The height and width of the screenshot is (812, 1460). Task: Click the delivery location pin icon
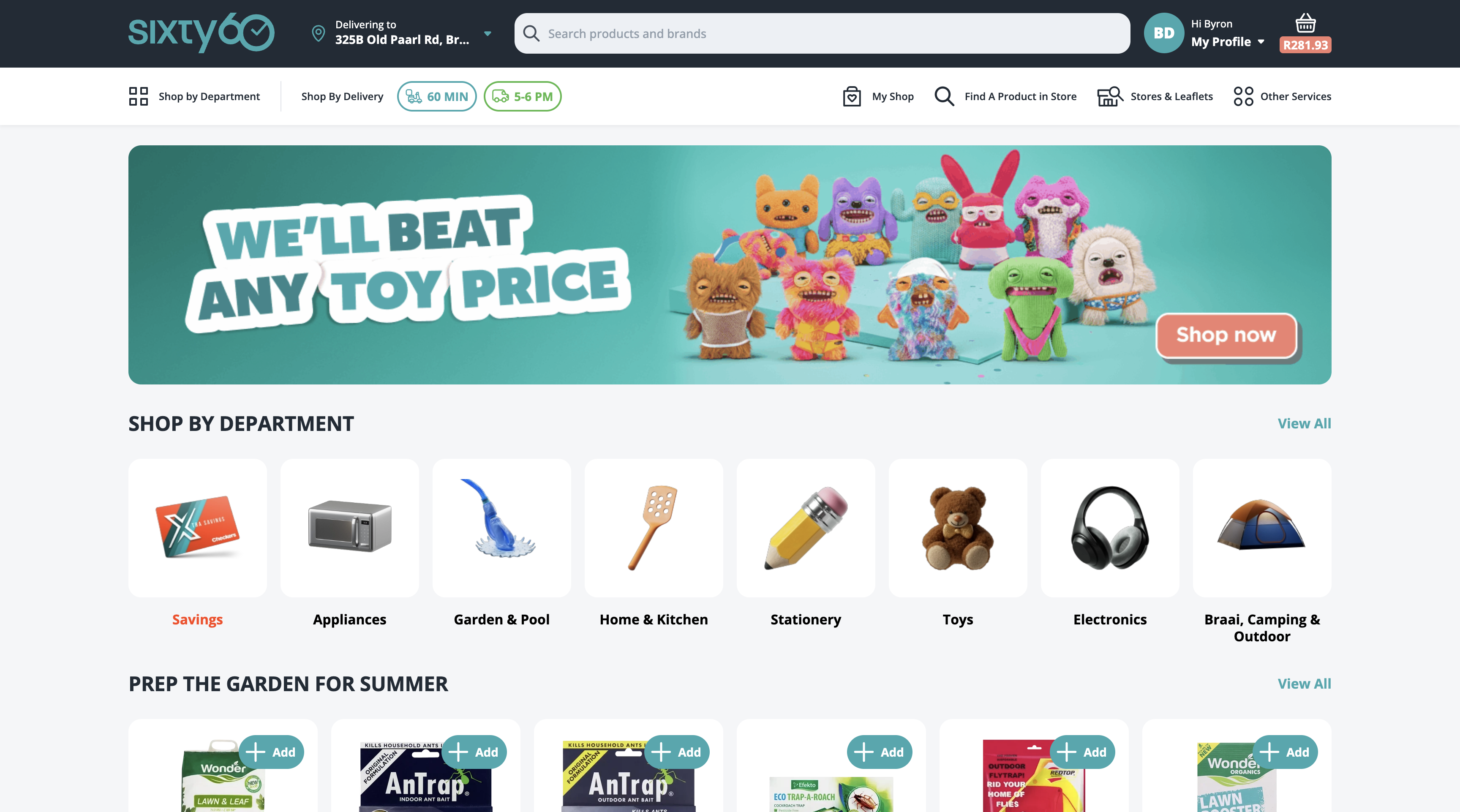tap(319, 33)
